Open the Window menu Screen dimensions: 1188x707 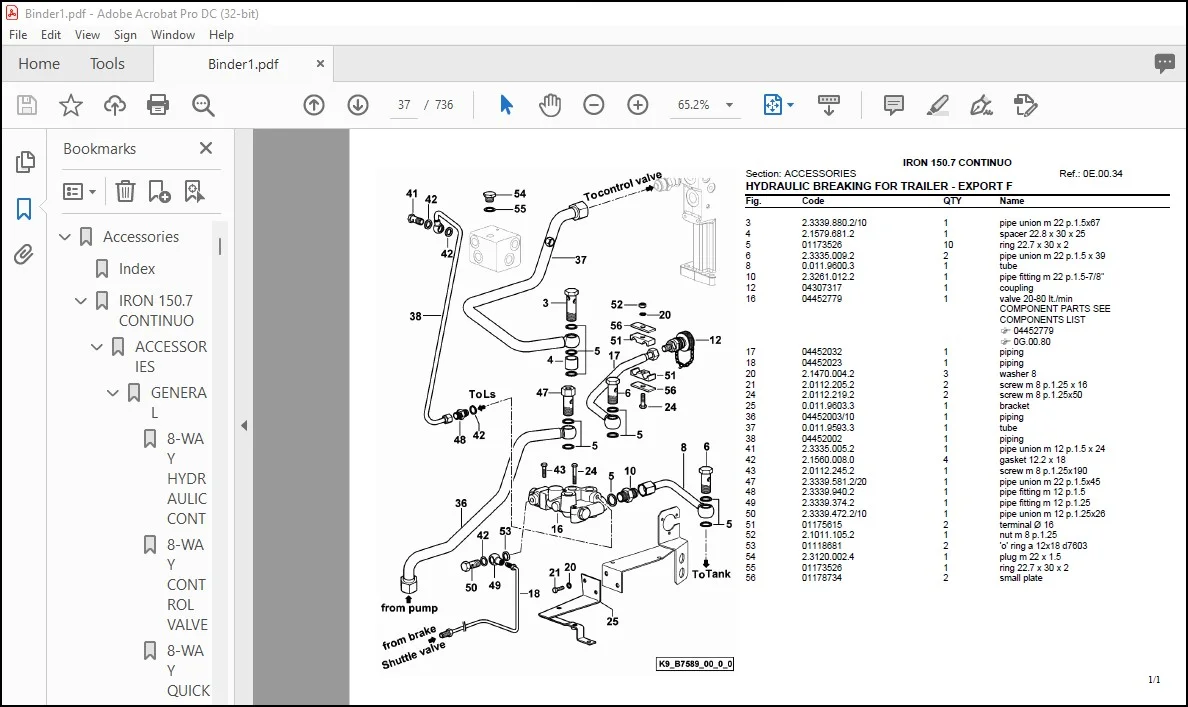coord(172,35)
